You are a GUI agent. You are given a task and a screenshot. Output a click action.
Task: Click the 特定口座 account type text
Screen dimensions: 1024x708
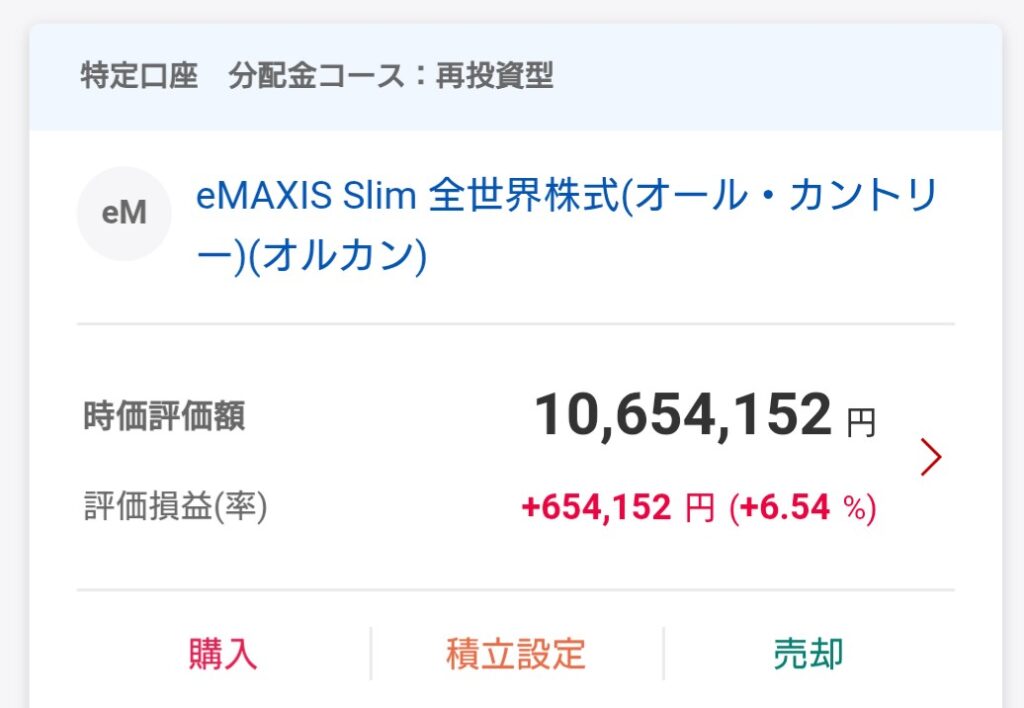[139, 77]
